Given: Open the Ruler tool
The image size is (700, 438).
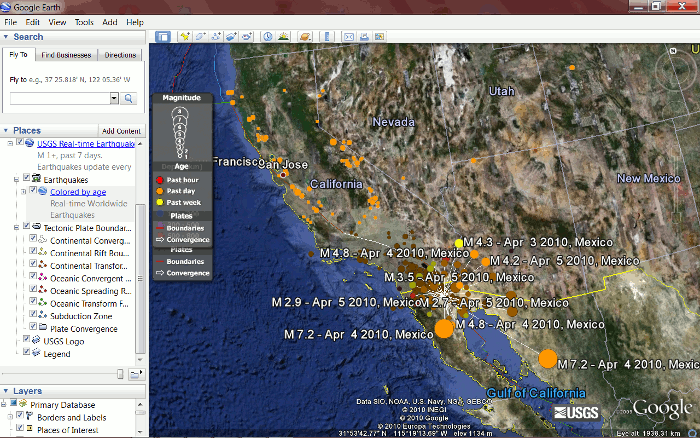Looking at the screenshot, I should [x=327, y=37].
